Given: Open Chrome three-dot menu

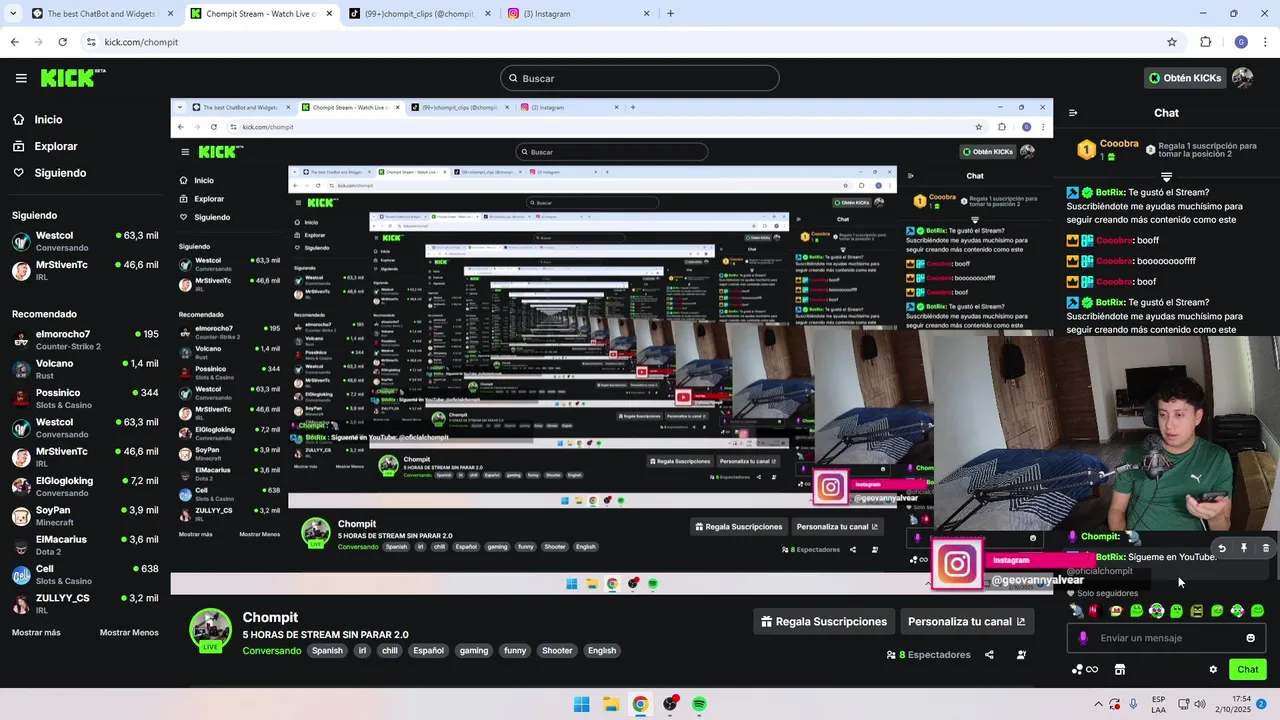Looking at the screenshot, I should [x=1266, y=42].
